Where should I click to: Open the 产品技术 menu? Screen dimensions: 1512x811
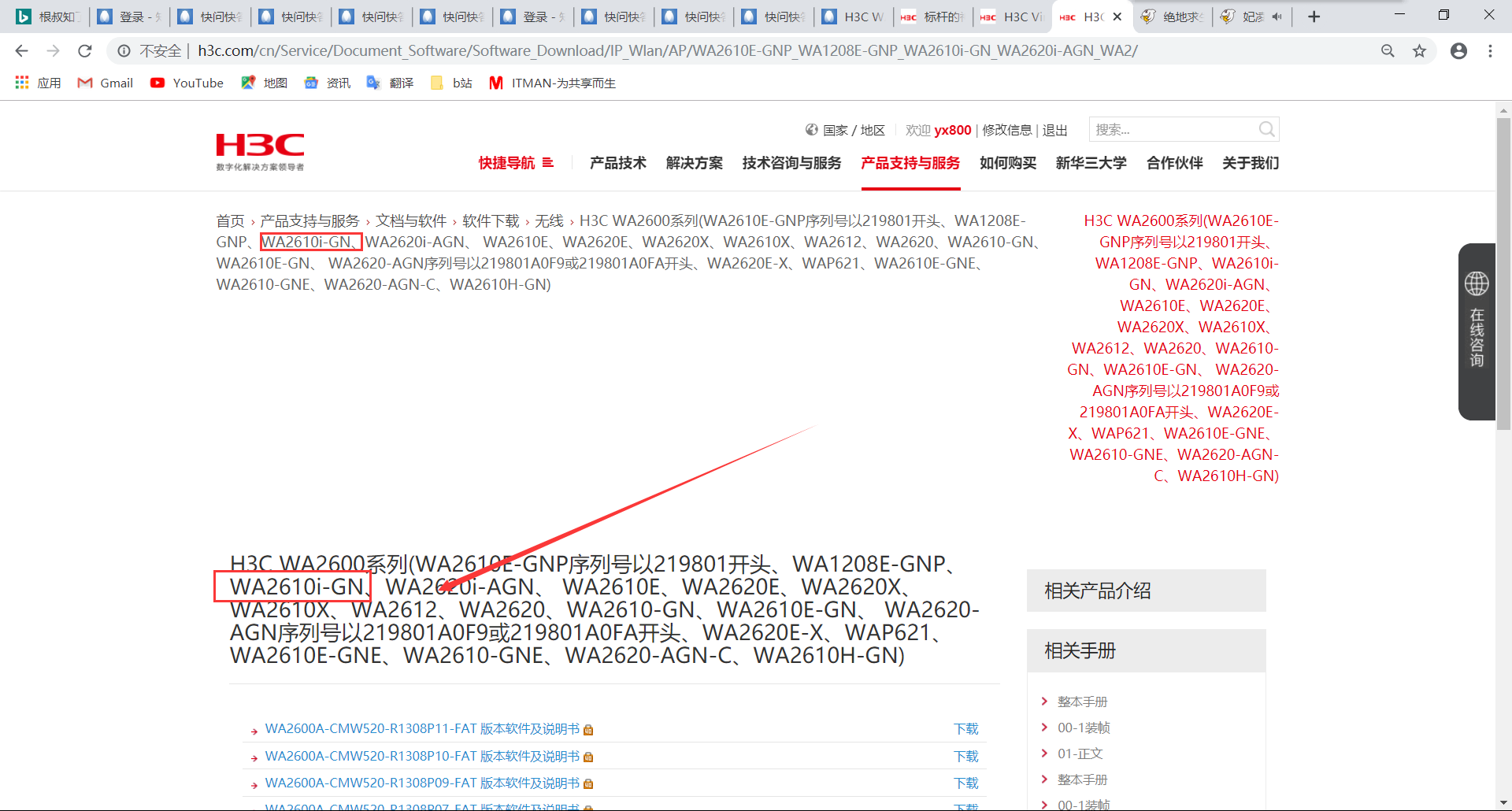(618, 163)
